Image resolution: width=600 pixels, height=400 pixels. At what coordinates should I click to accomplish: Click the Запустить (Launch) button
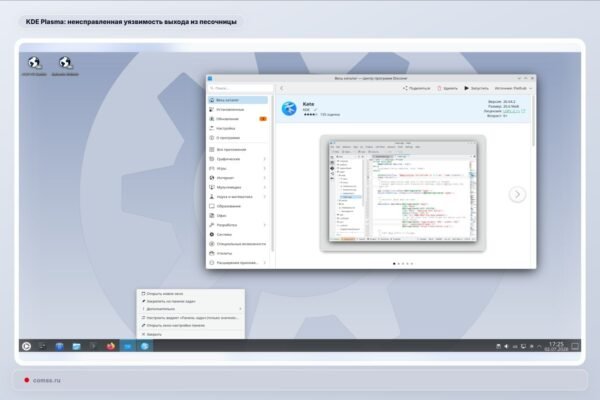[x=476, y=88]
